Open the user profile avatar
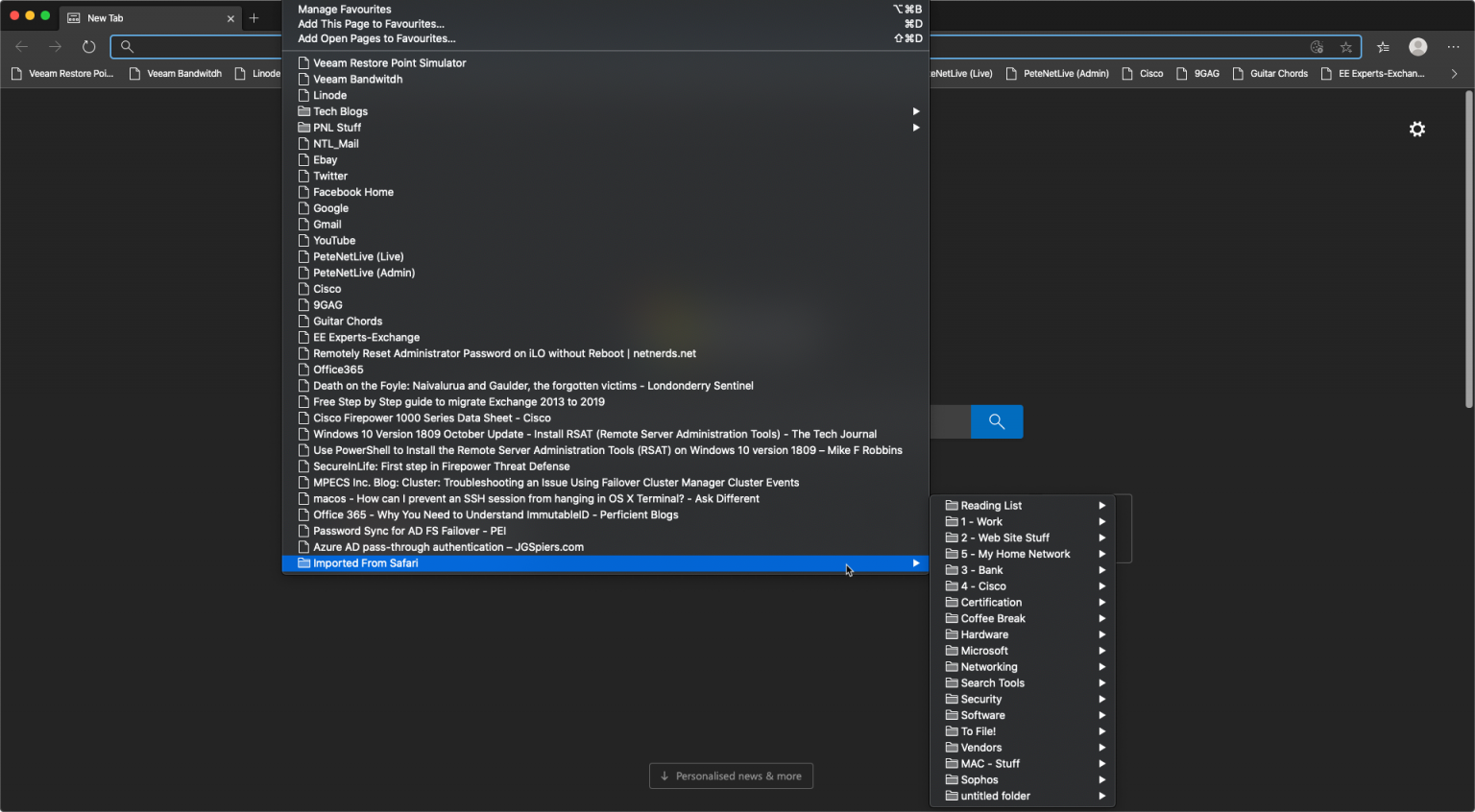 pyautogui.click(x=1417, y=46)
